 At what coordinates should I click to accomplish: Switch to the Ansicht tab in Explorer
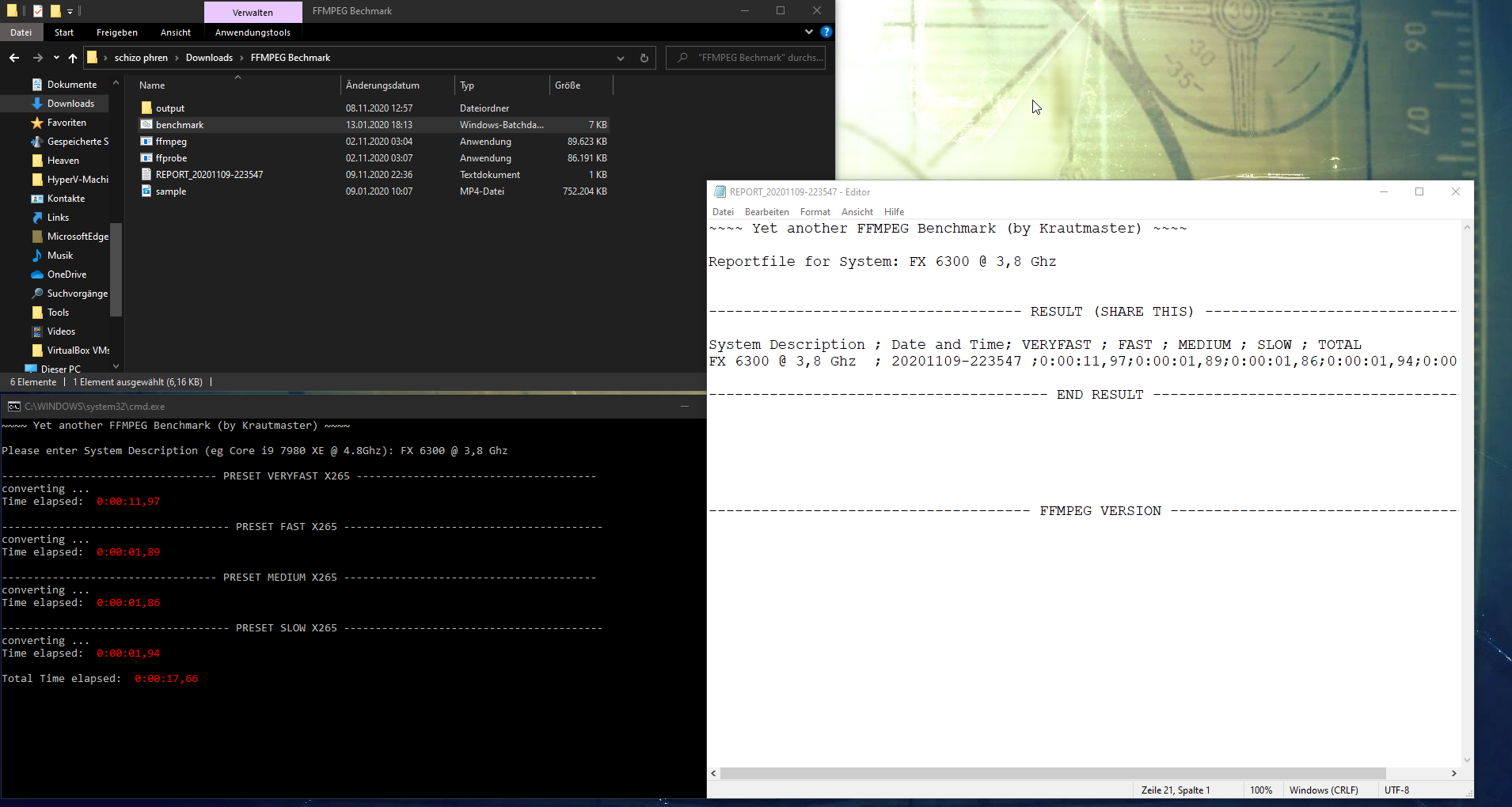tap(176, 32)
